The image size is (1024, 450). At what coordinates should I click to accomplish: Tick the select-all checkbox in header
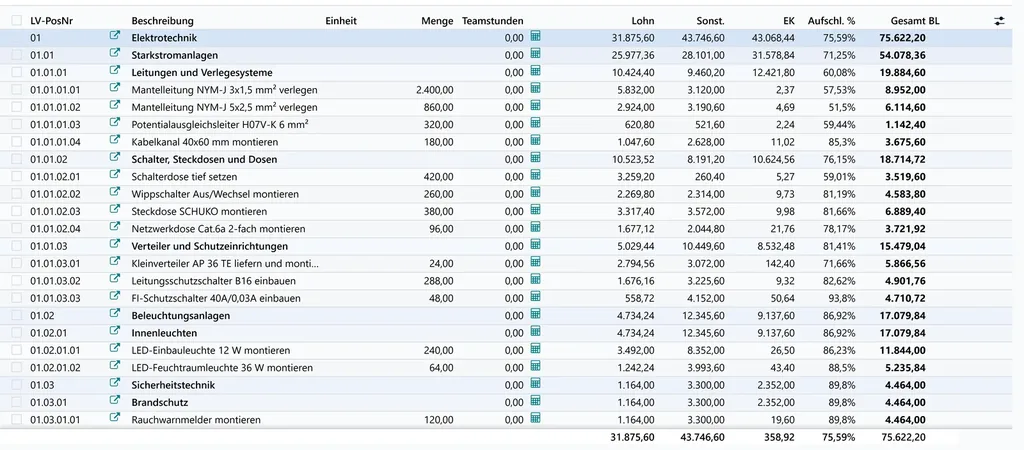tap(16, 21)
